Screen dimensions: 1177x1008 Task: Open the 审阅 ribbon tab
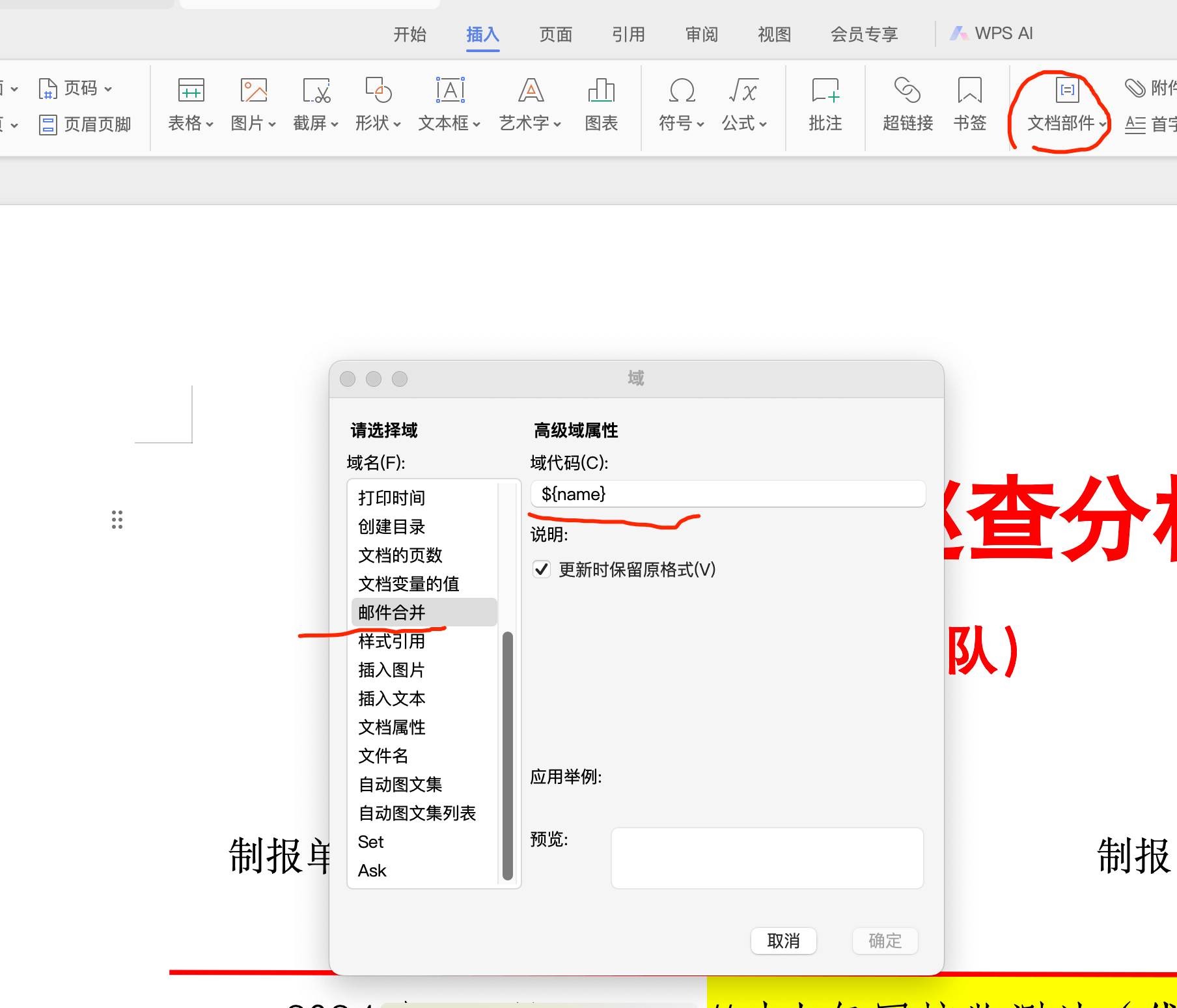pos(701,34)
